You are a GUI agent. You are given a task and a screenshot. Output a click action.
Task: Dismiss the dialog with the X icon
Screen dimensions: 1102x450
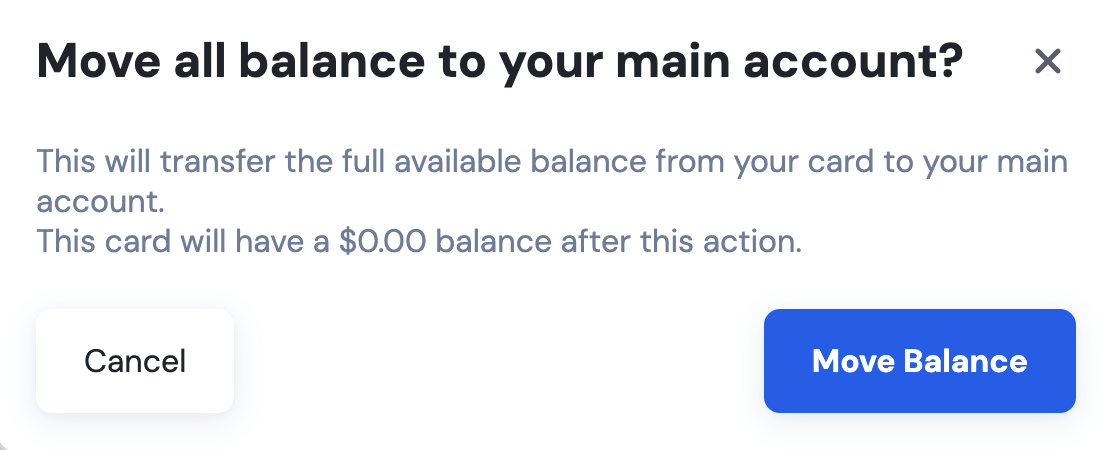[1047, 63]
